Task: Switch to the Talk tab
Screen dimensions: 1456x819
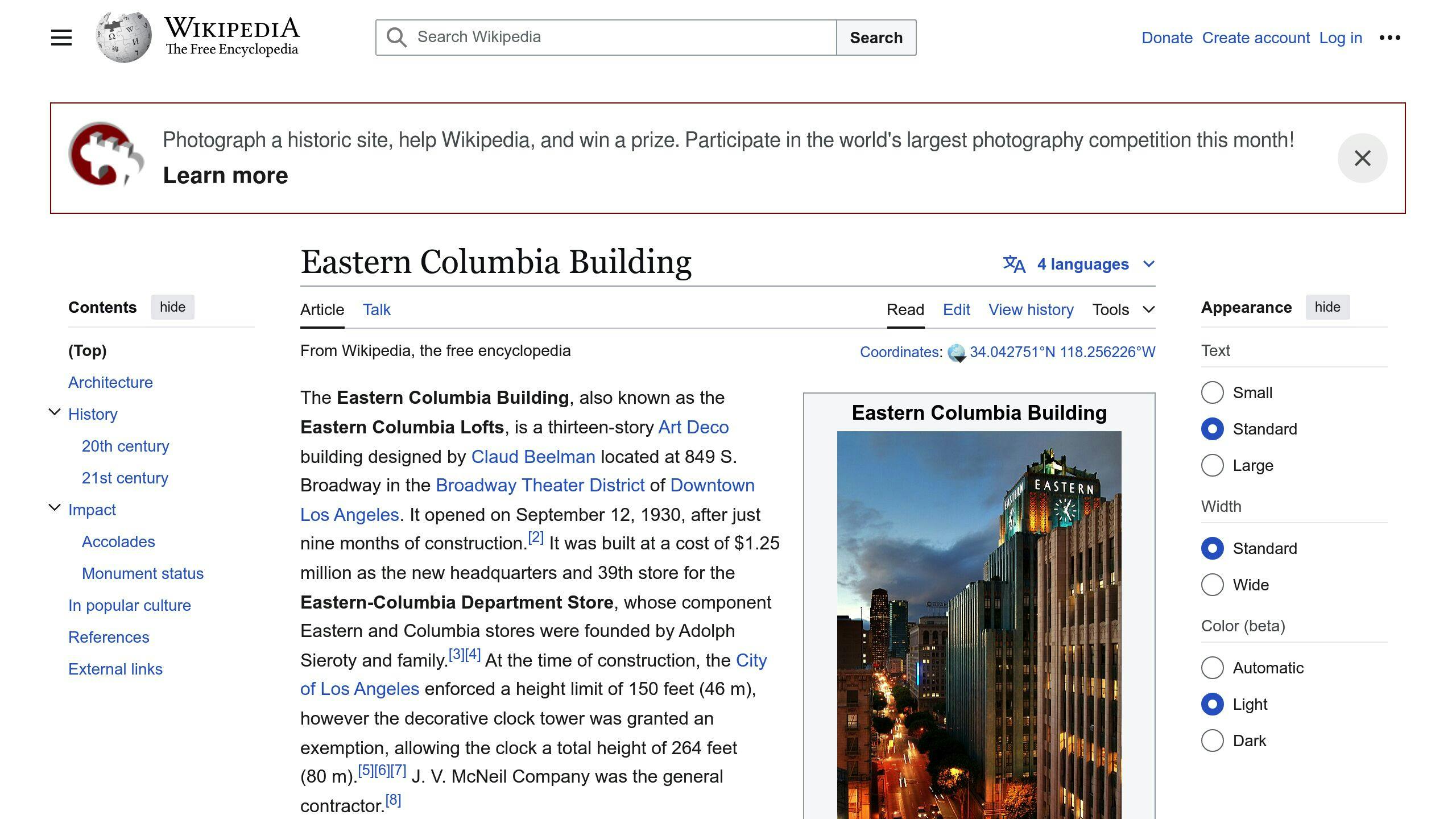Action: tap(377, 309)
